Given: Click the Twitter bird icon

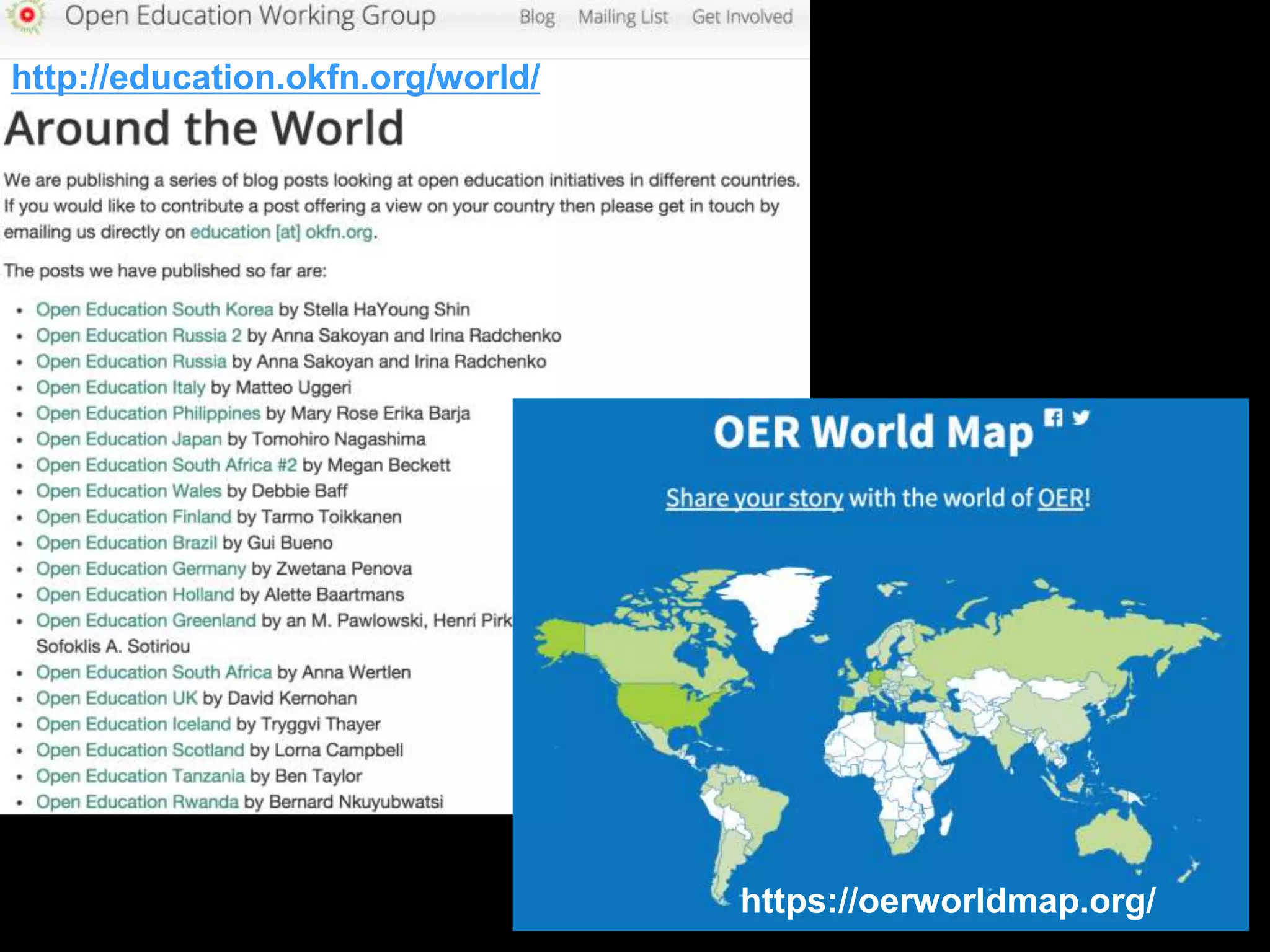Looking at the screenshot, I should 1081,417.
